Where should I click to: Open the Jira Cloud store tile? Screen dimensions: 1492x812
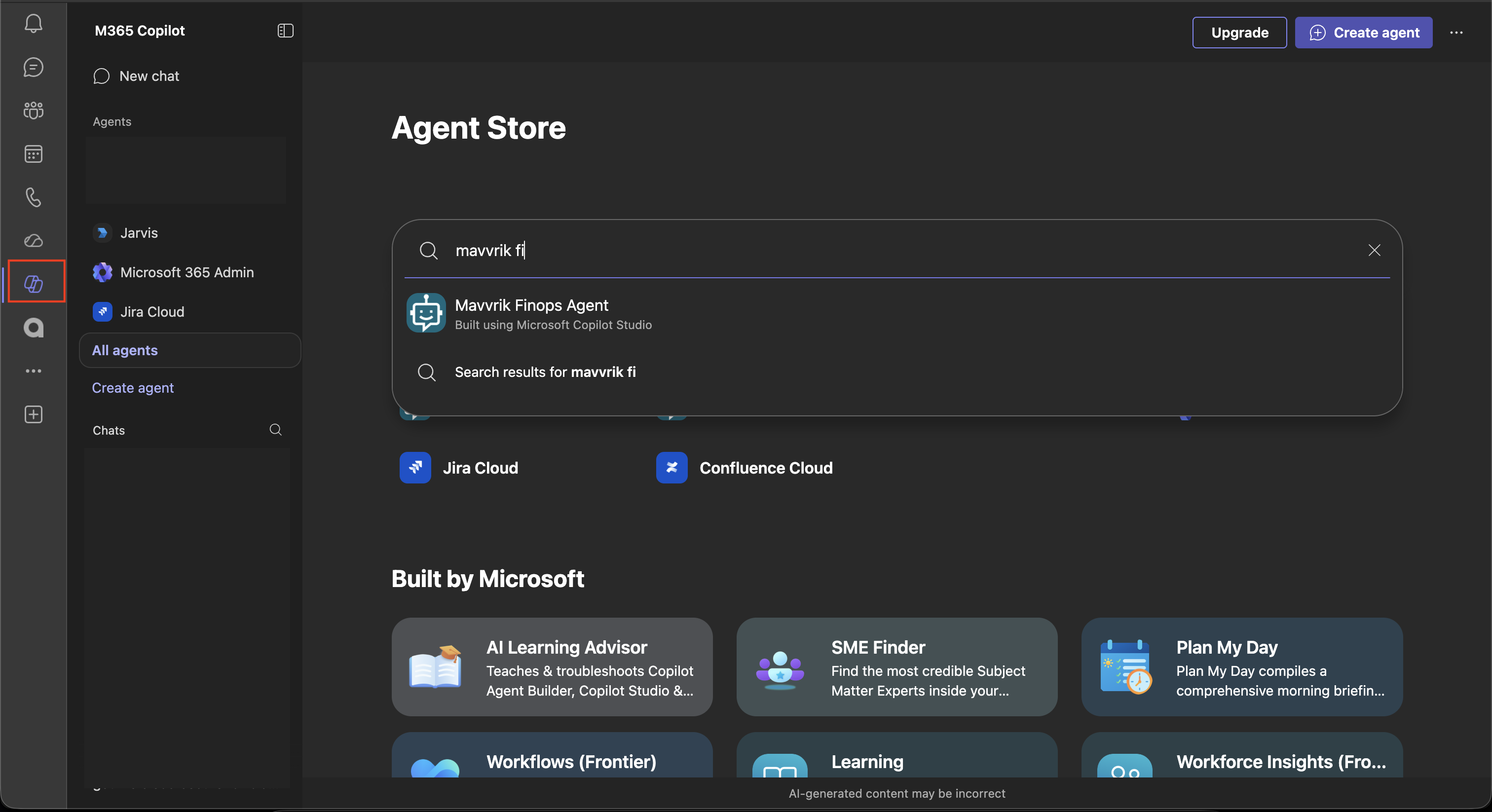(x=459, y=467)
